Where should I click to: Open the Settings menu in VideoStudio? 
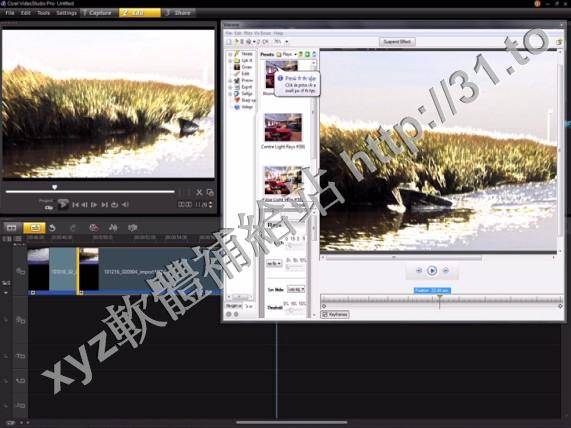66,13
